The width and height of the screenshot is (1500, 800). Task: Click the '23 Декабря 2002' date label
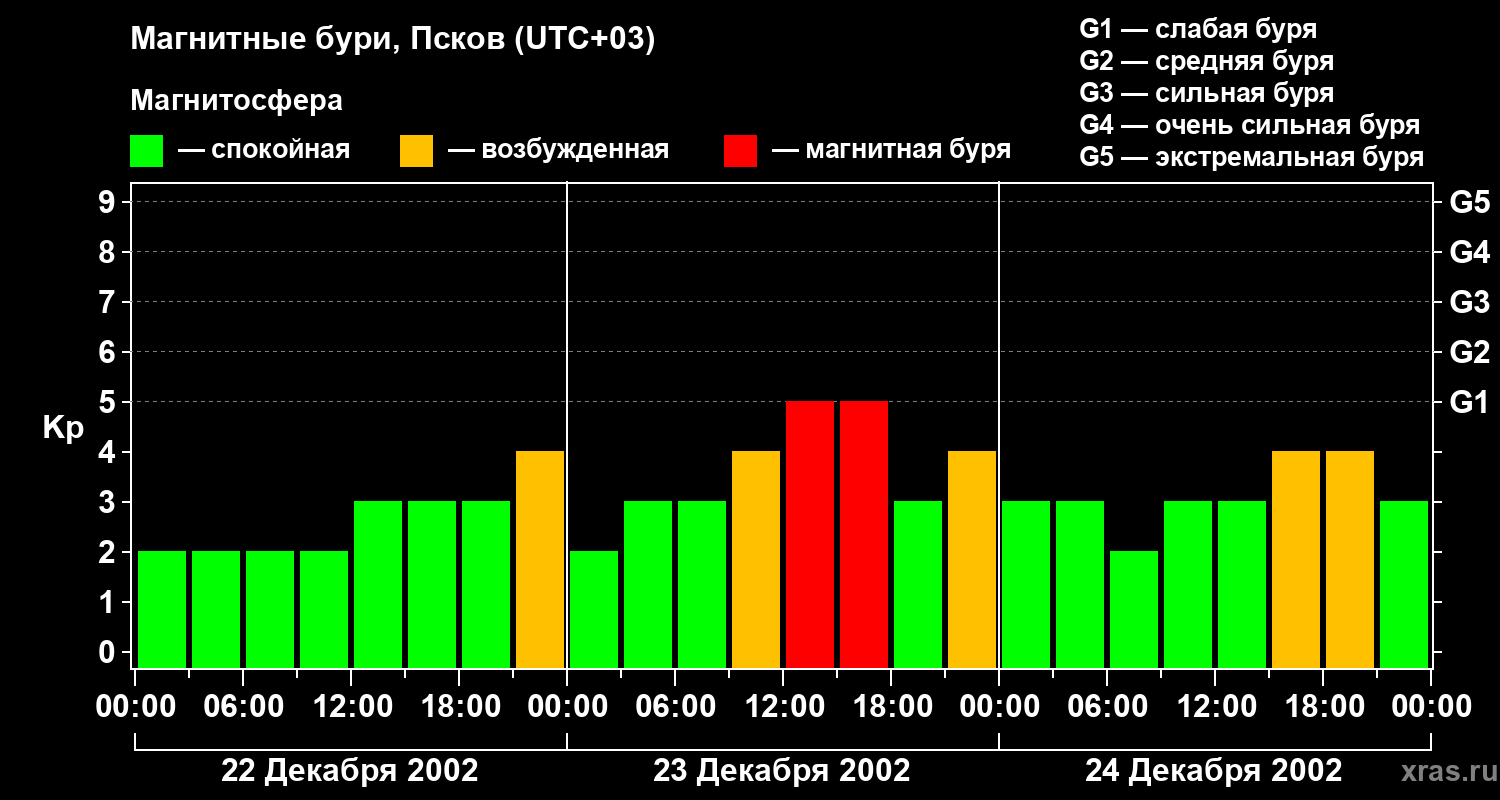pos(781,771)
